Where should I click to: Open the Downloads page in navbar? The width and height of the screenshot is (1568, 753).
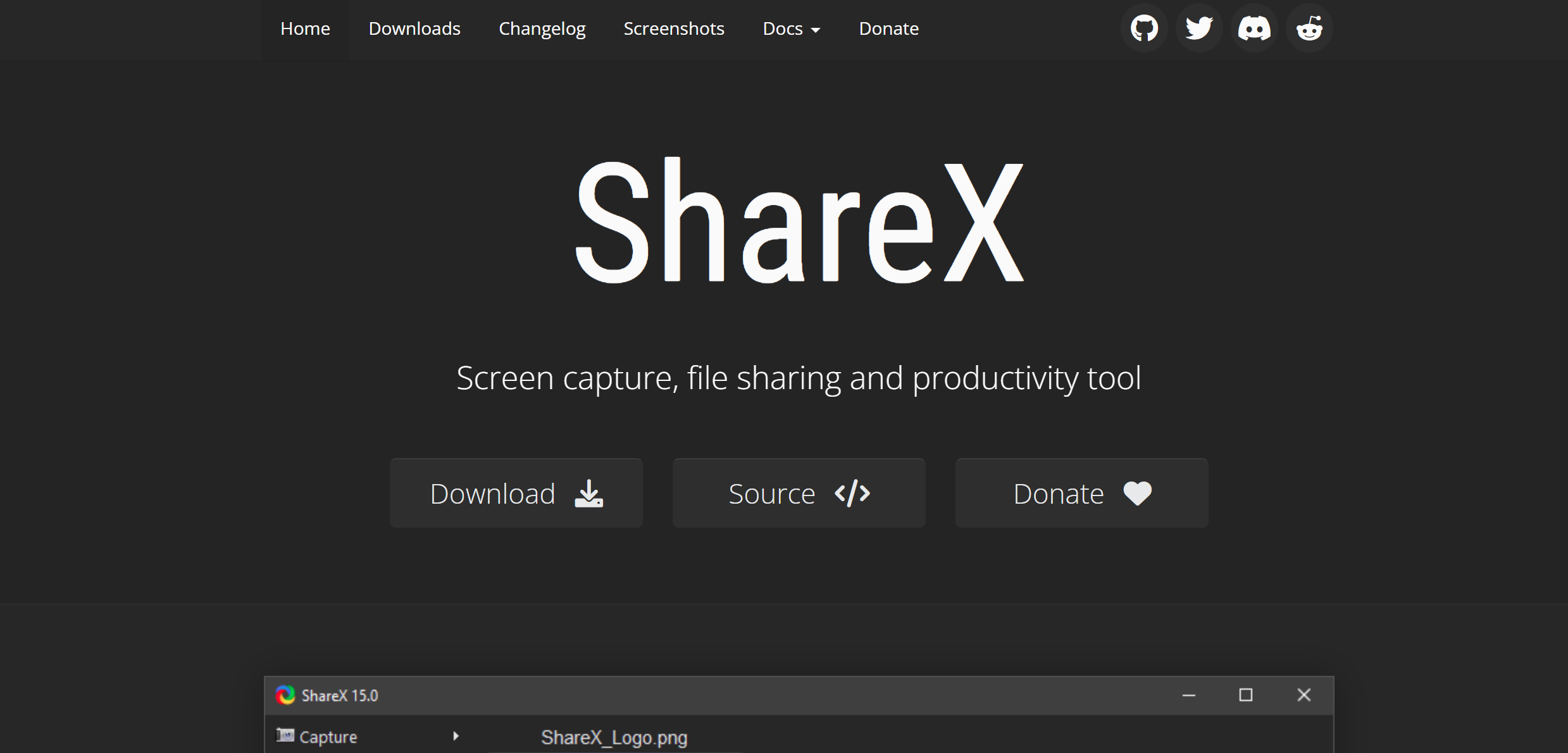click(x=414, y=29)
